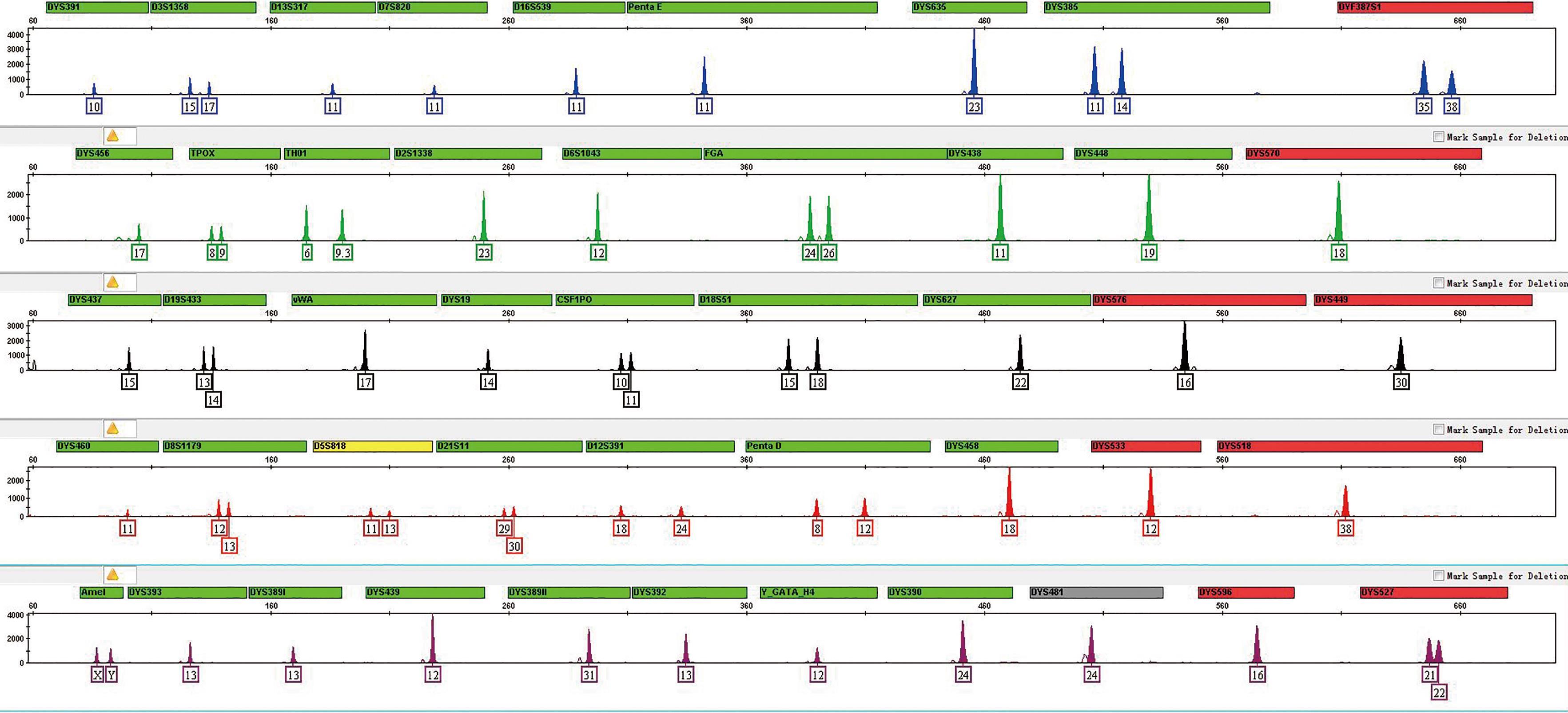
Task: Check Mark Sample for Deletion above DYS527 panel
Action: tap(1438, 576)
